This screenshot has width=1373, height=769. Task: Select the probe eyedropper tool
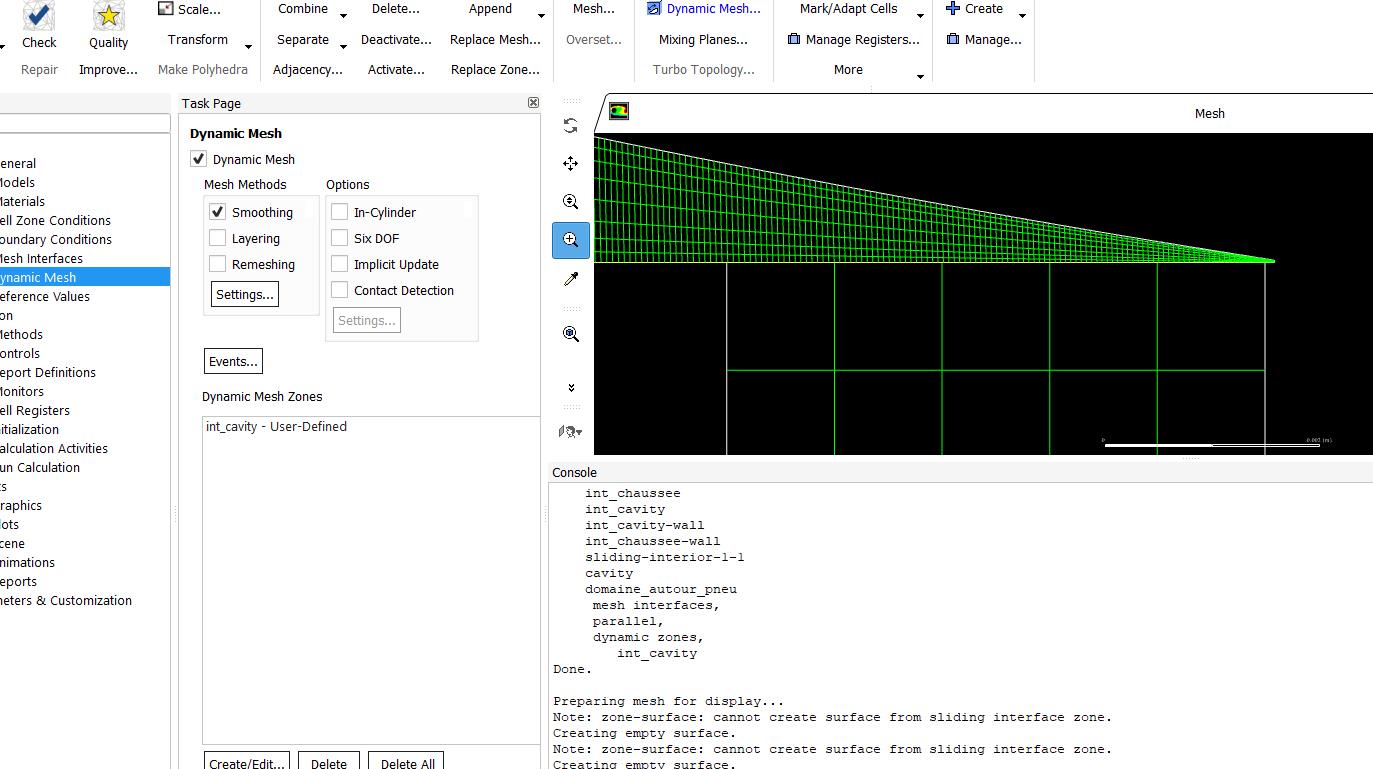point(570,279)
